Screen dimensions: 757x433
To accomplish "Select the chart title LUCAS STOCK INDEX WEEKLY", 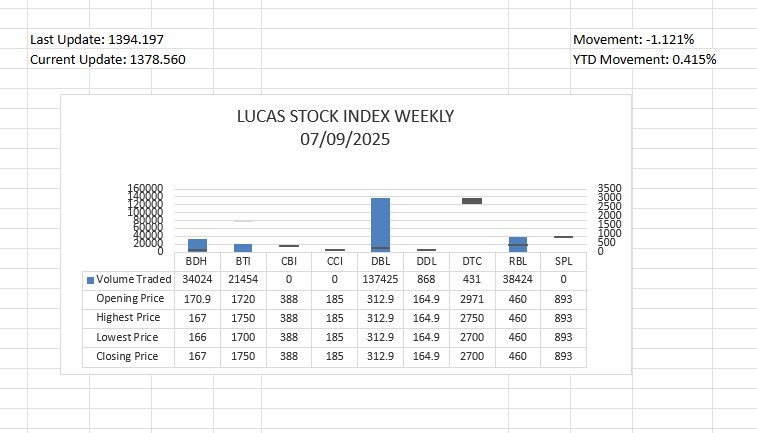I will click(x=345, y=116).
